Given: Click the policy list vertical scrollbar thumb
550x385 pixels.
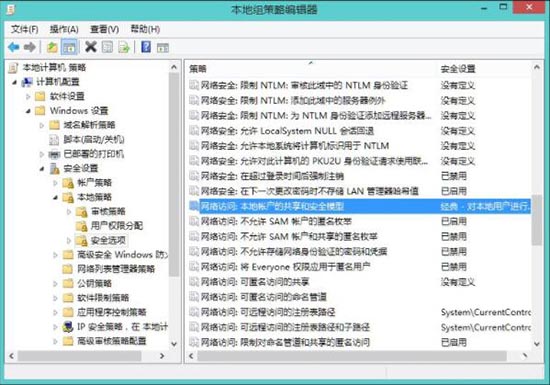Looking at the screenshot, I should pyautogui.click(x=537, y=220).
